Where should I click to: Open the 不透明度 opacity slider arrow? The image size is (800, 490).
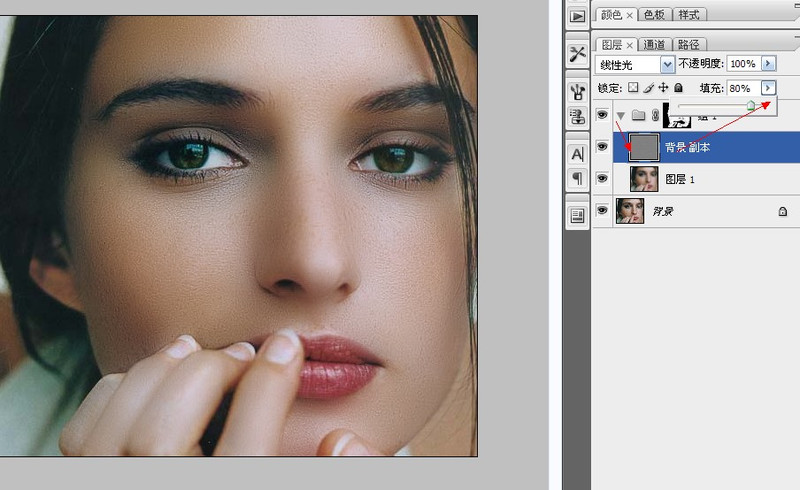coord(768,64)
